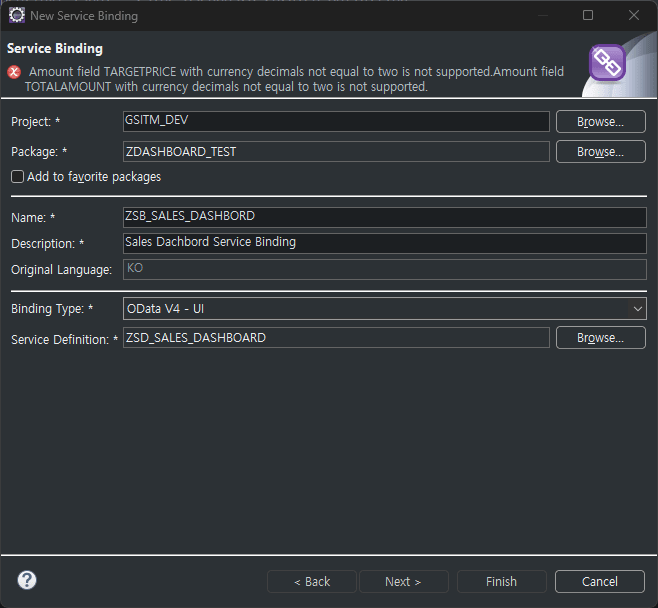Proceed with the Next > button
658x608 pixels.
click(x=404, y=582)
